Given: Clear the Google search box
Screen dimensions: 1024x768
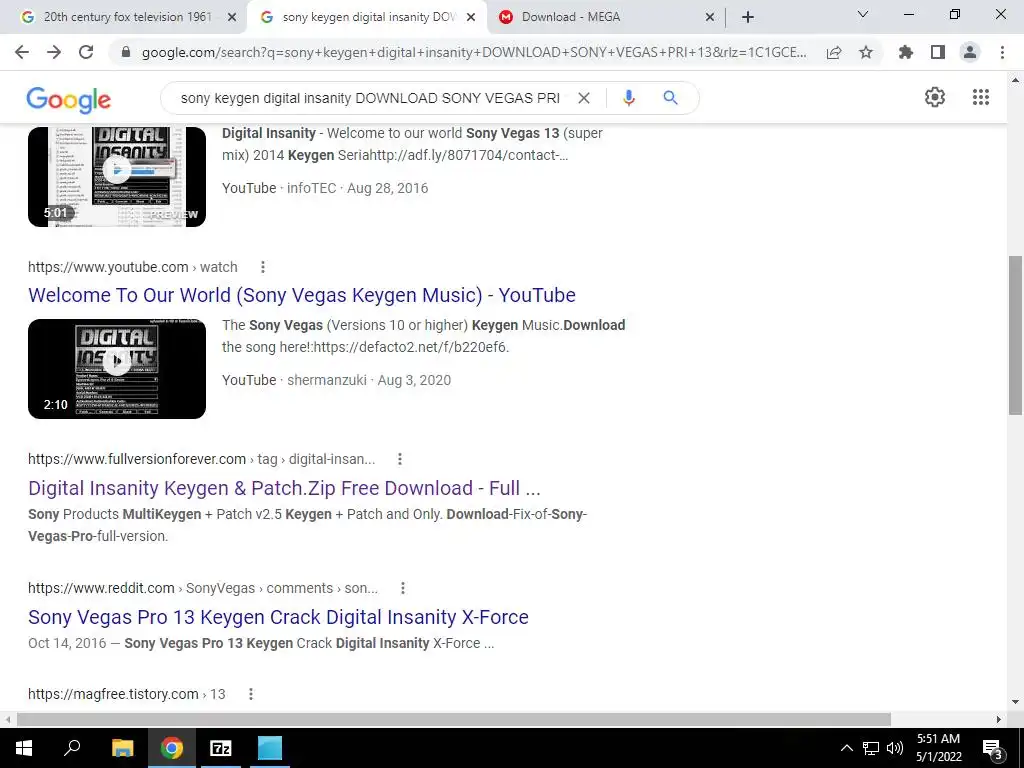Looking at the screenshot, I should coord(584,98).
